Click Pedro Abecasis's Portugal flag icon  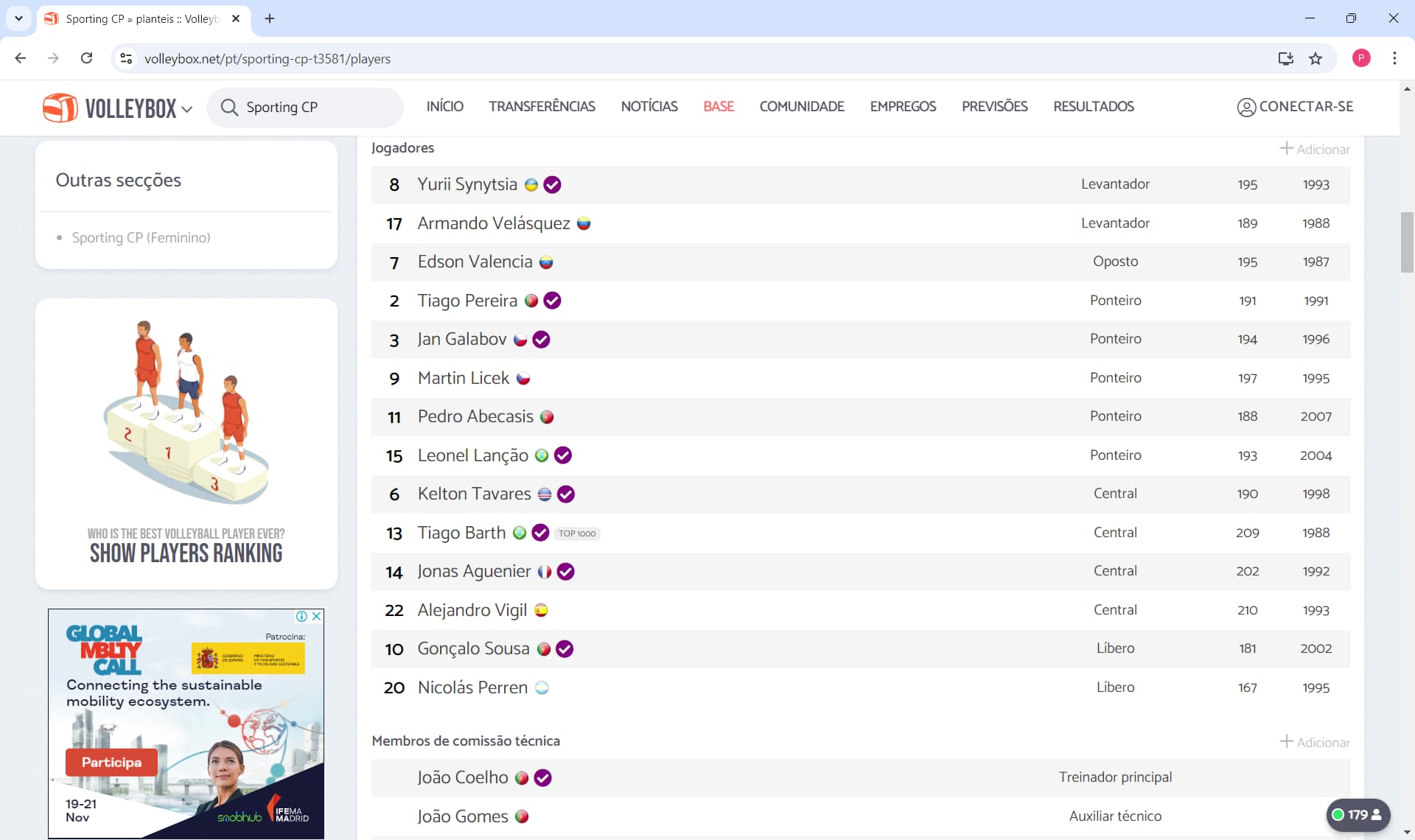tap(547, 417)
